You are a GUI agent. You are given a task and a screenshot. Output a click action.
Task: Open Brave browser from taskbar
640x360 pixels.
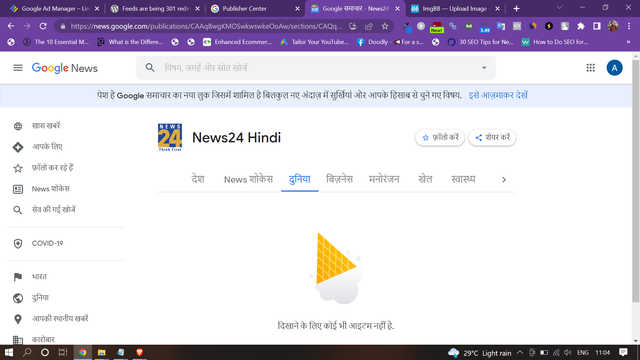[x=139, y=352]
